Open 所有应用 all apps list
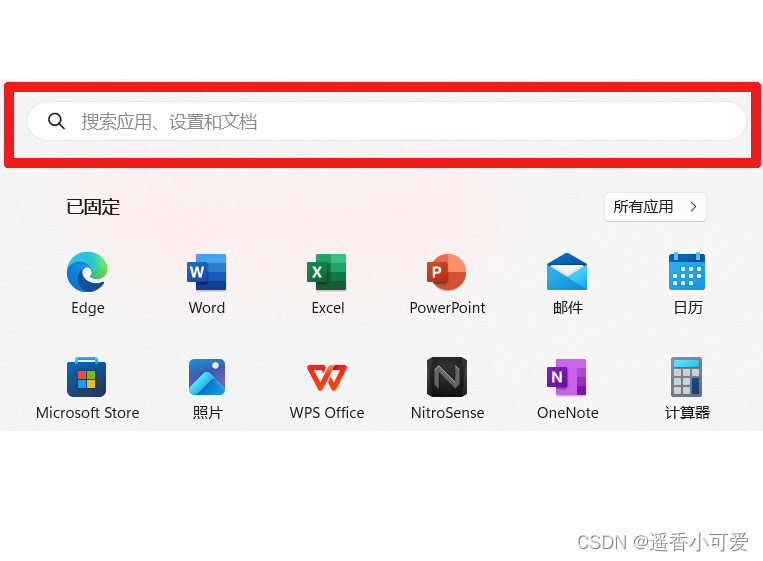 (x=655, y=207)
